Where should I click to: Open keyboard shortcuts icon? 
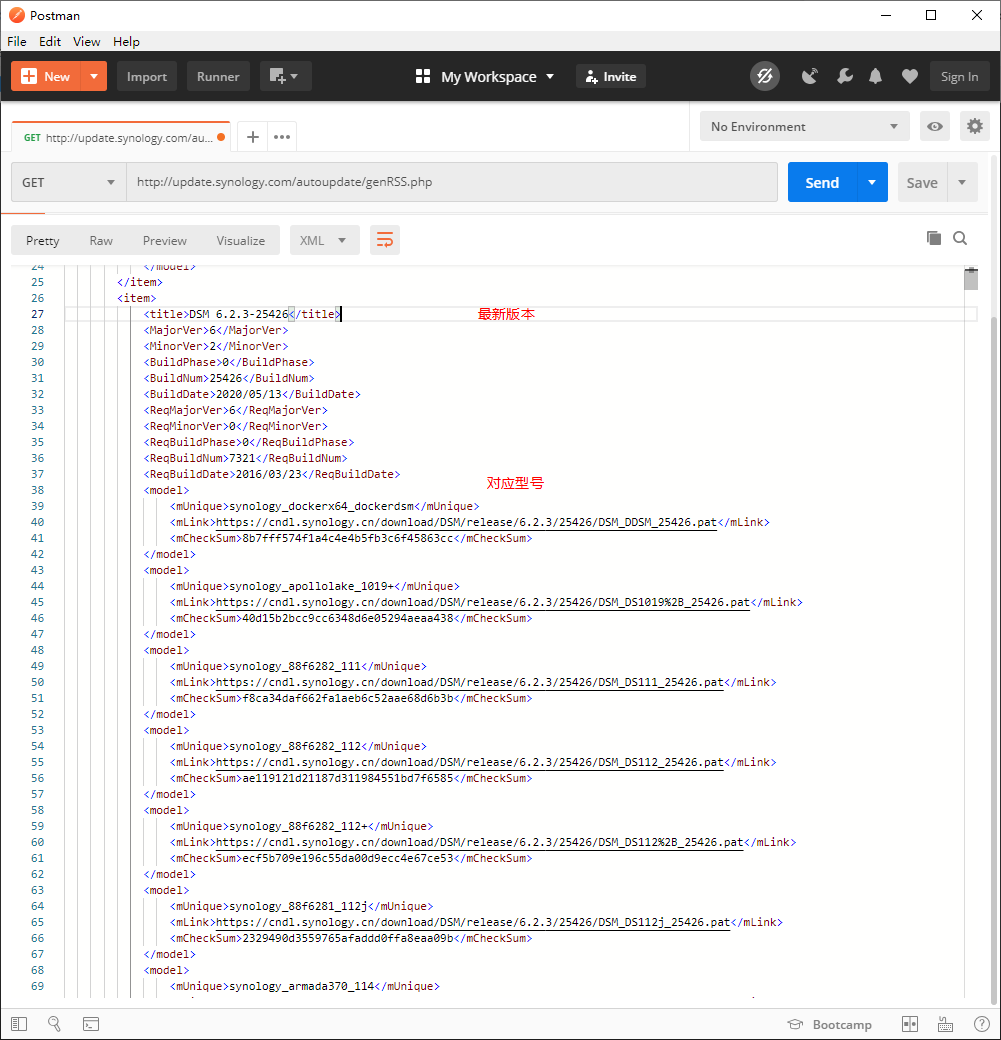tap(945, 1024)
